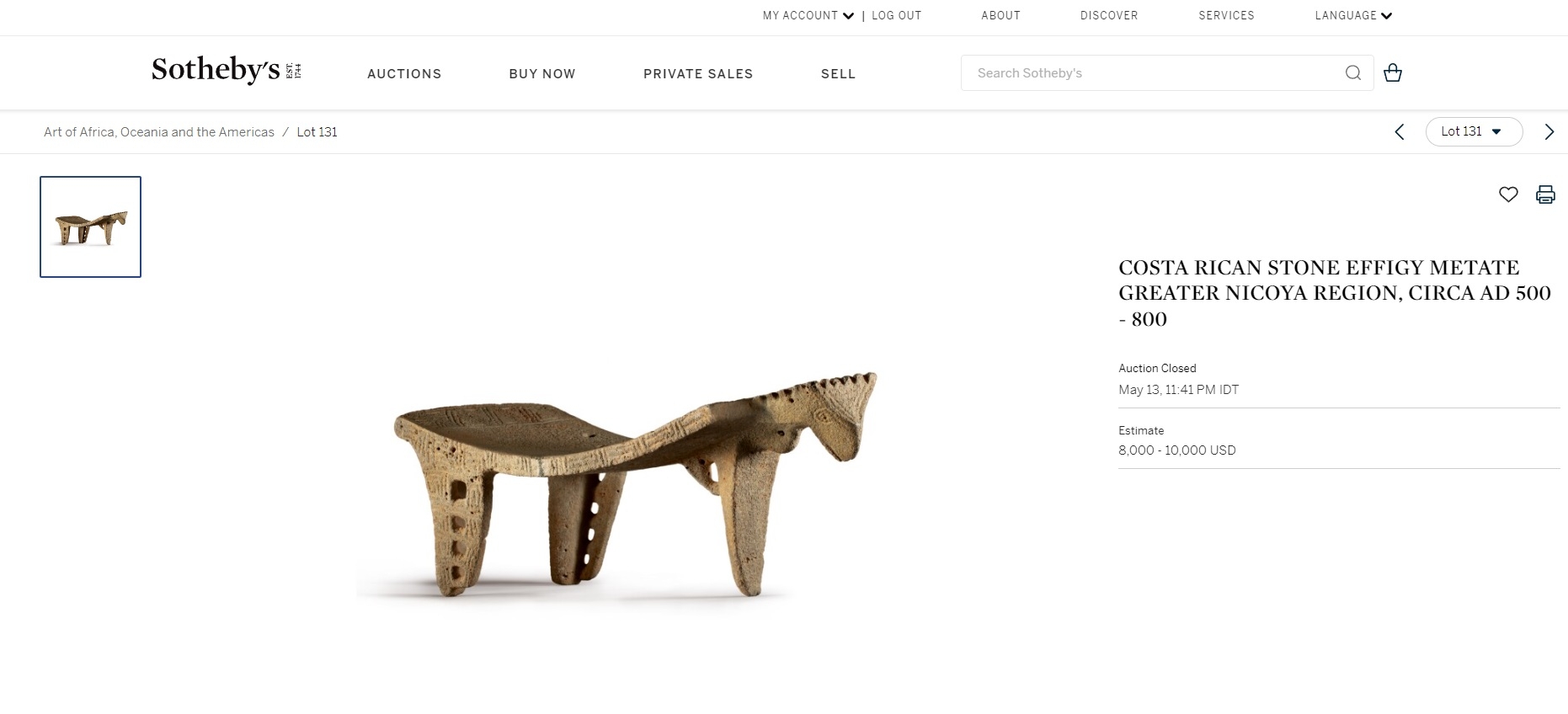Open the Discover link
The image size is (1568, 714).
click(1109, 15)
